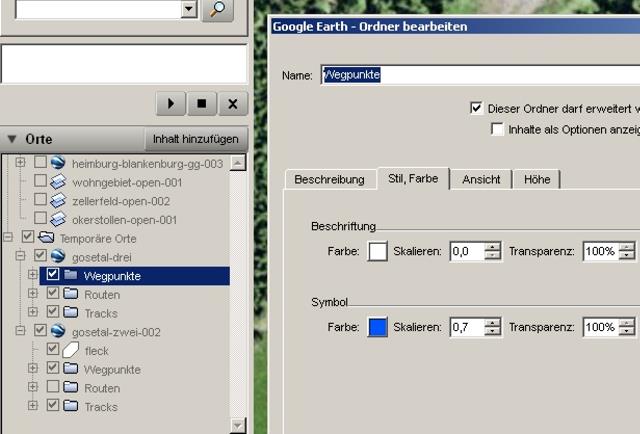The height and width of the screenshot is (434, 640).
Task: Check the okerstollen-open-001 checkbox
Action: [40, 218]
